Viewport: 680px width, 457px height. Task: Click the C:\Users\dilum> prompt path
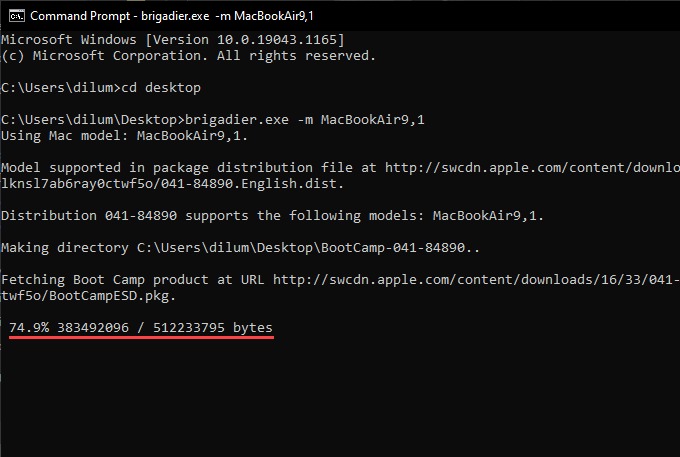tap(60, 87)
